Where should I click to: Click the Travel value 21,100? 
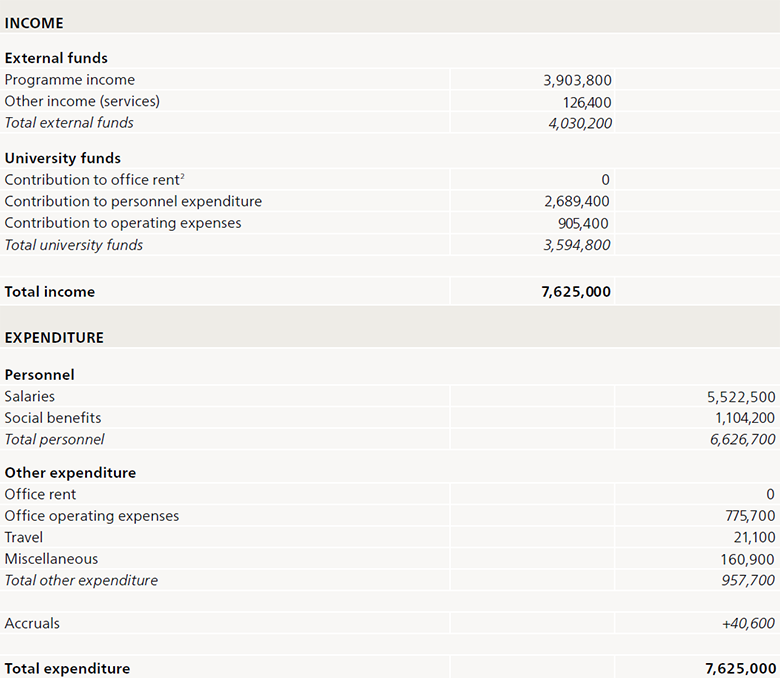tap(754, 538)
